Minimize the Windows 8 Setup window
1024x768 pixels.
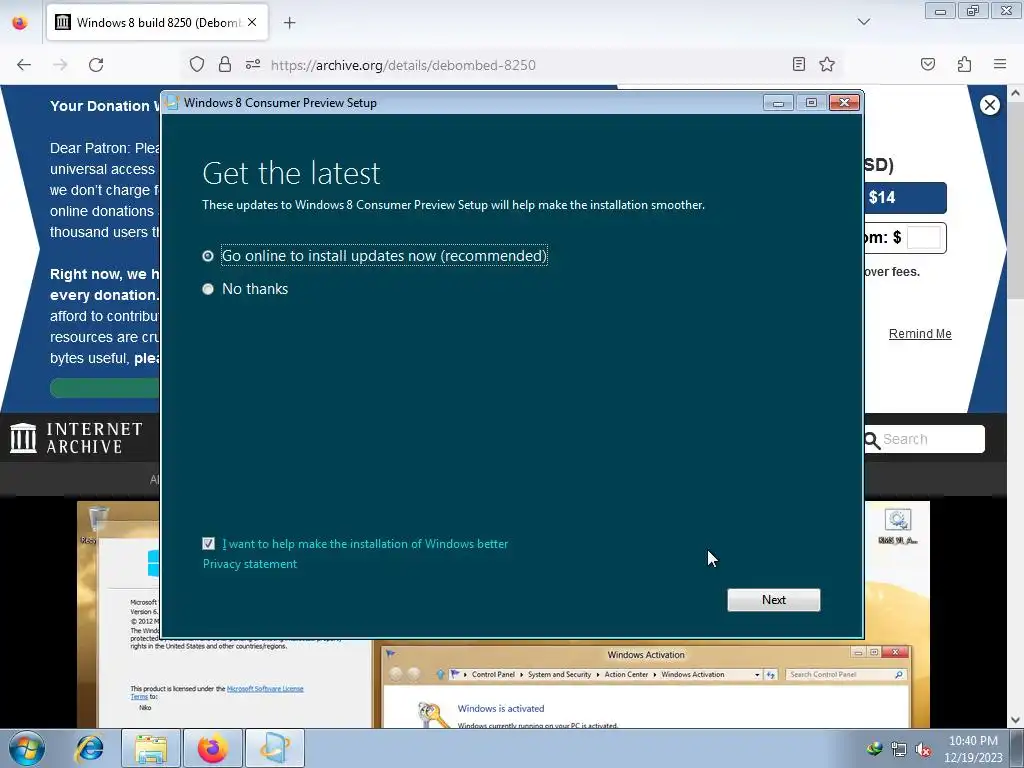[x=778, y=103]
